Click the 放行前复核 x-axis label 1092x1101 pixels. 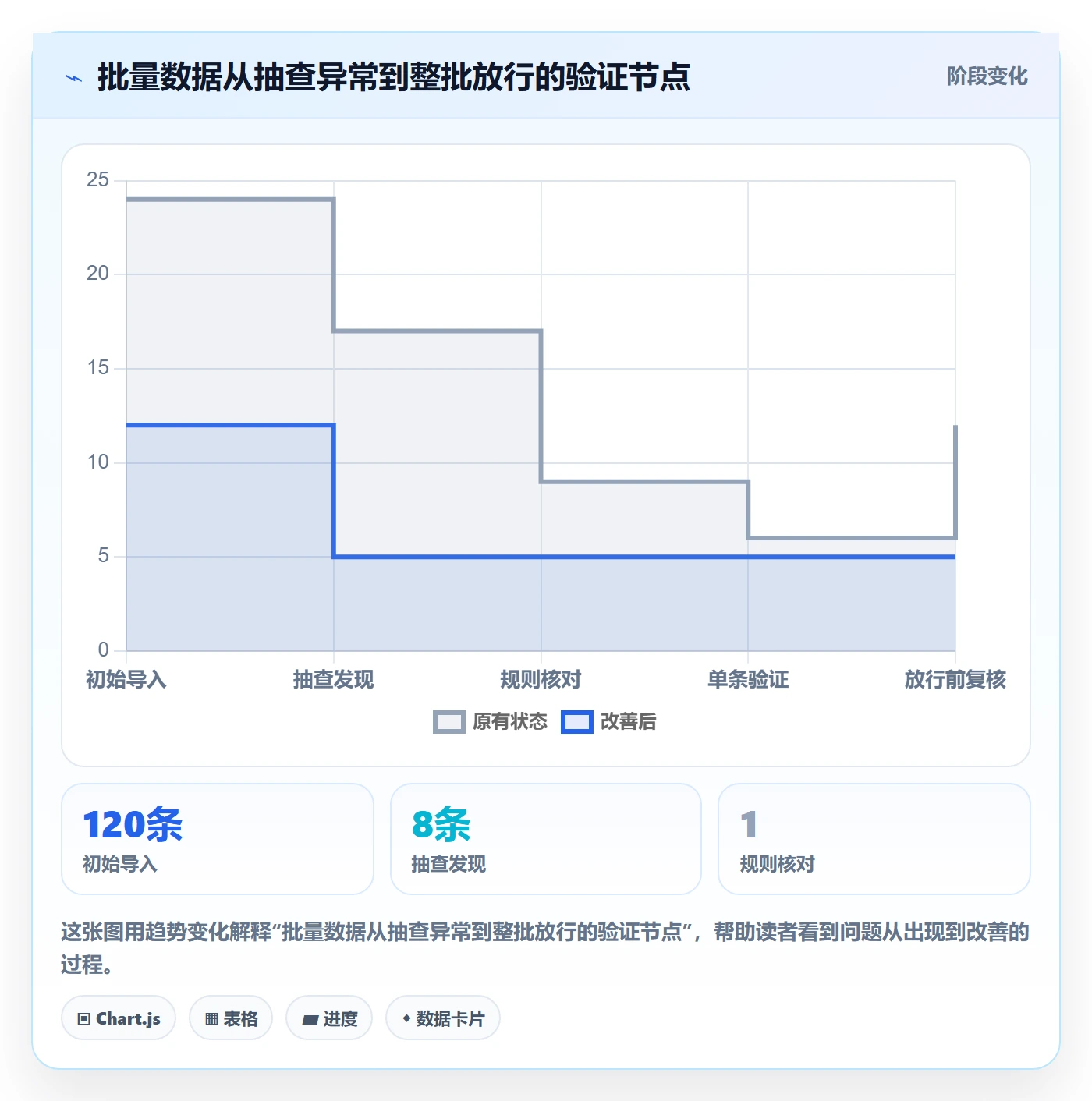click(955, 680)
